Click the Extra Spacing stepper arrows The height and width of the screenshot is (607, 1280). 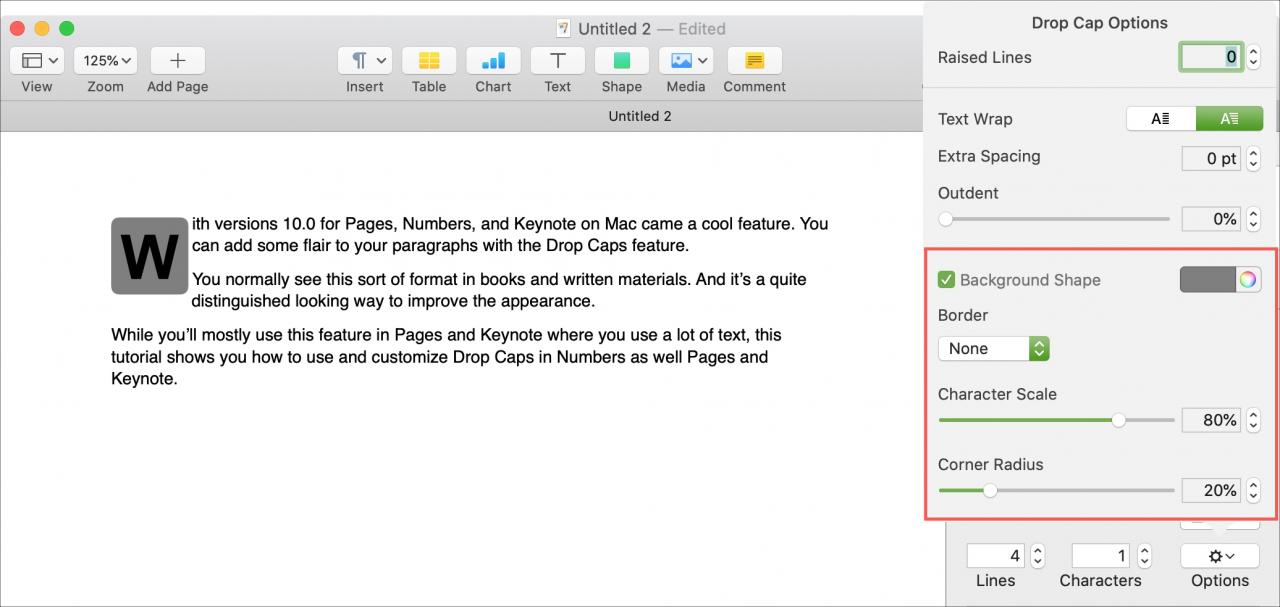coord(1254,158)
